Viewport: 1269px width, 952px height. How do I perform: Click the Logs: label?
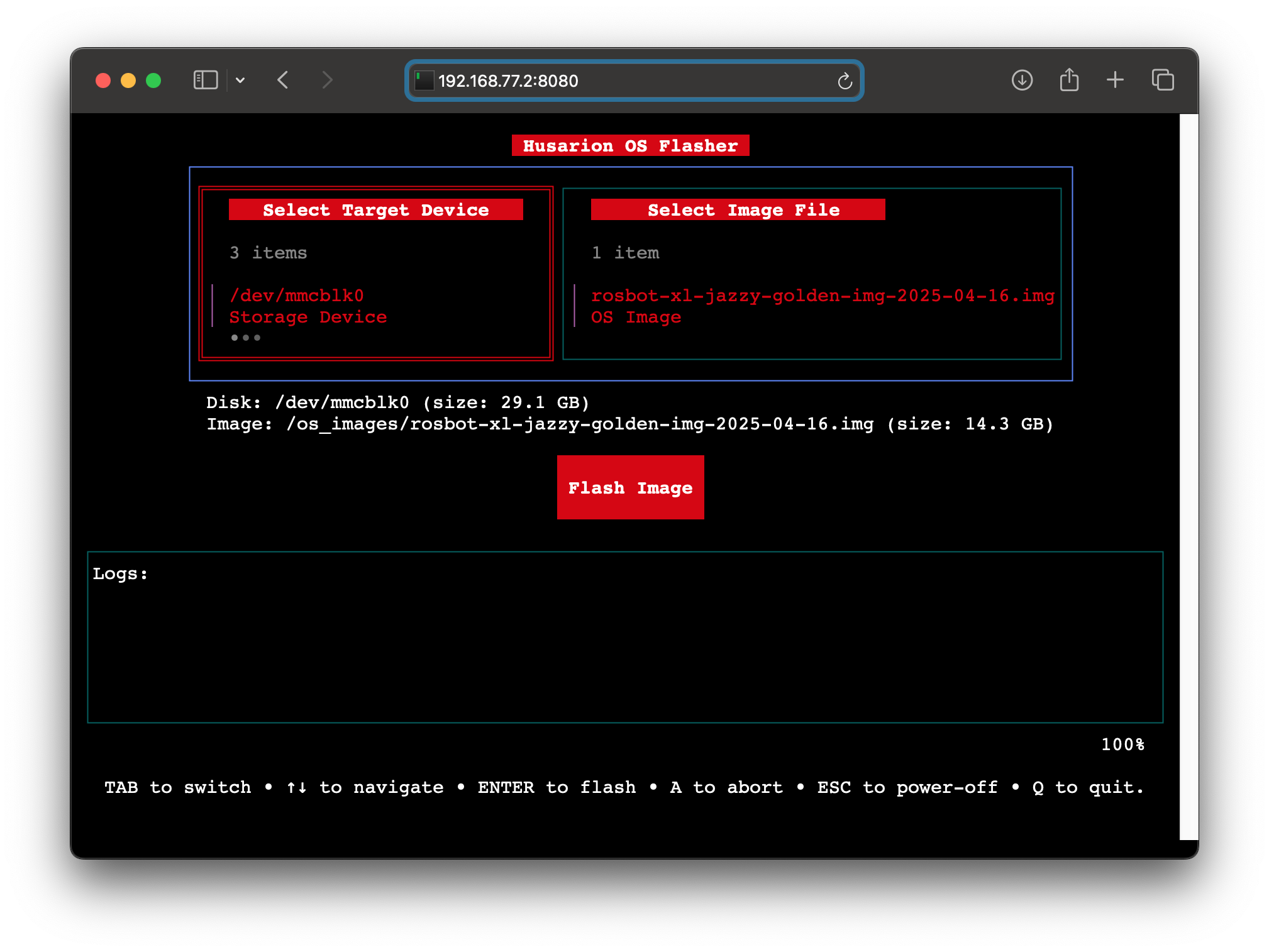tap(120, 573)
